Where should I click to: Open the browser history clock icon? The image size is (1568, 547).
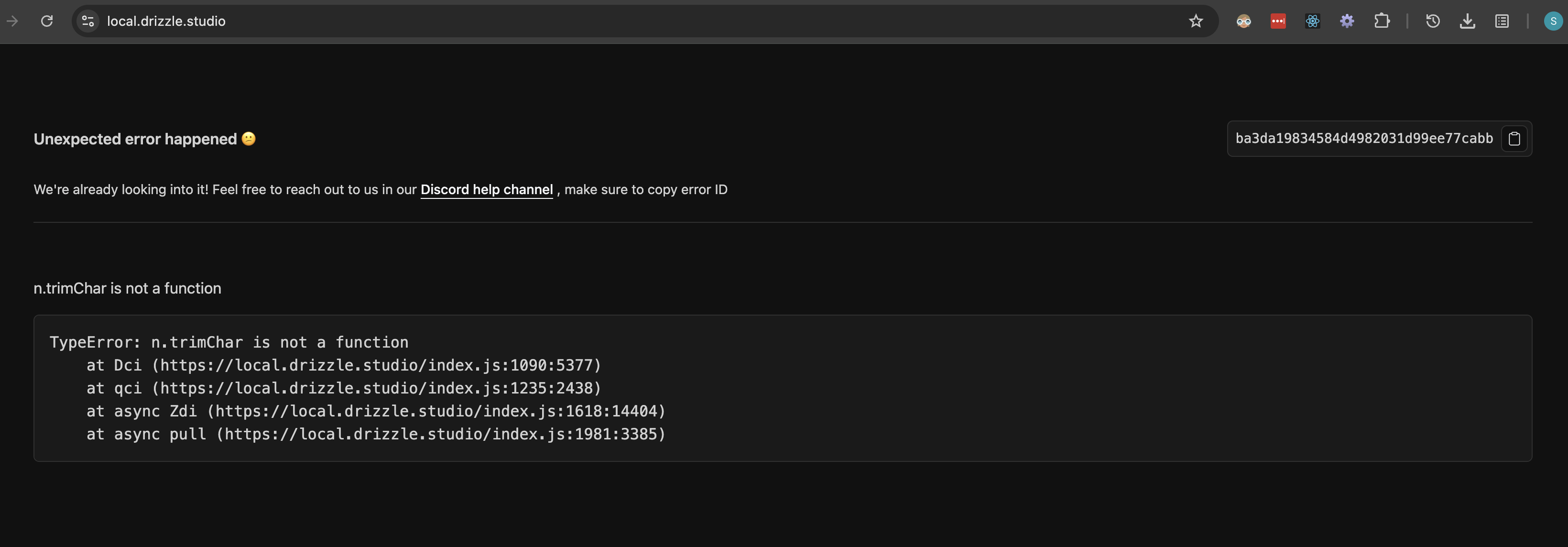click(1432, 22)
